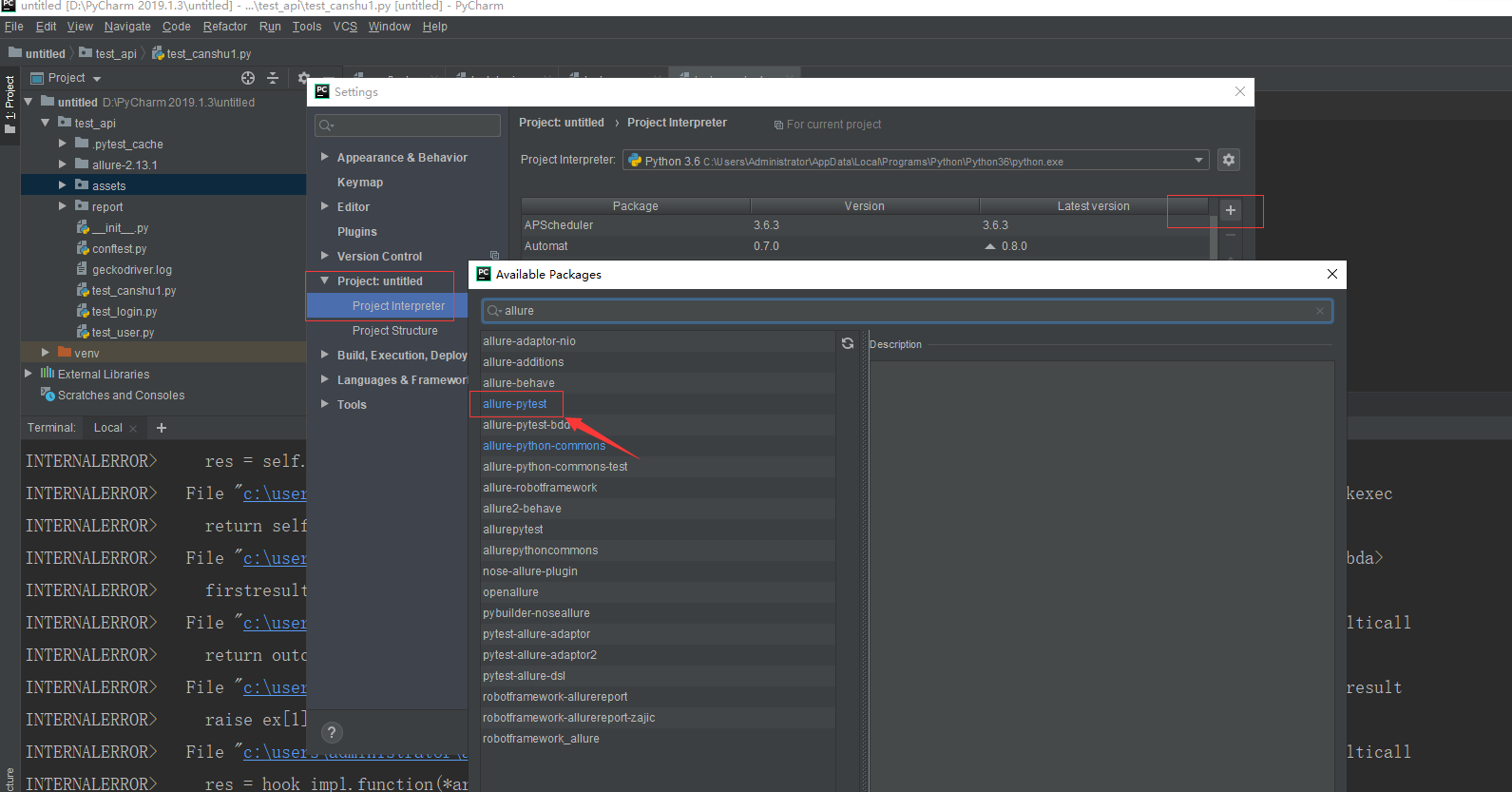Click the 1: Project side tool window button
This screenshot has width=1512, height=792.
pos(10,105)
